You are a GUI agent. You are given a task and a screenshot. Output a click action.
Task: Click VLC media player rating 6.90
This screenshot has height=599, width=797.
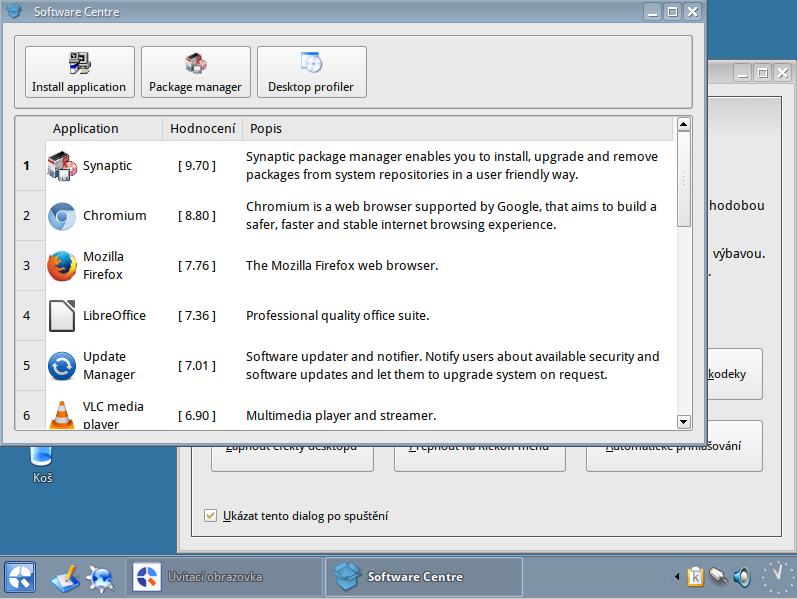point(197,415)
